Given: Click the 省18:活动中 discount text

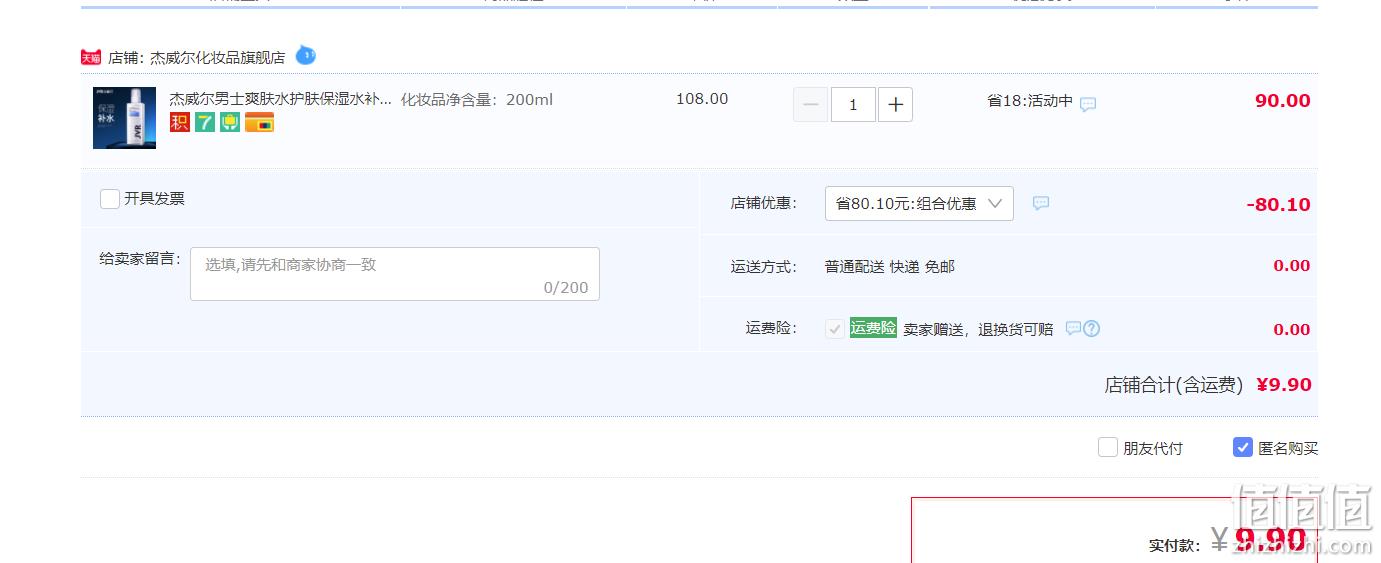Looking at the screenshot, I should tap(1030, 101).
